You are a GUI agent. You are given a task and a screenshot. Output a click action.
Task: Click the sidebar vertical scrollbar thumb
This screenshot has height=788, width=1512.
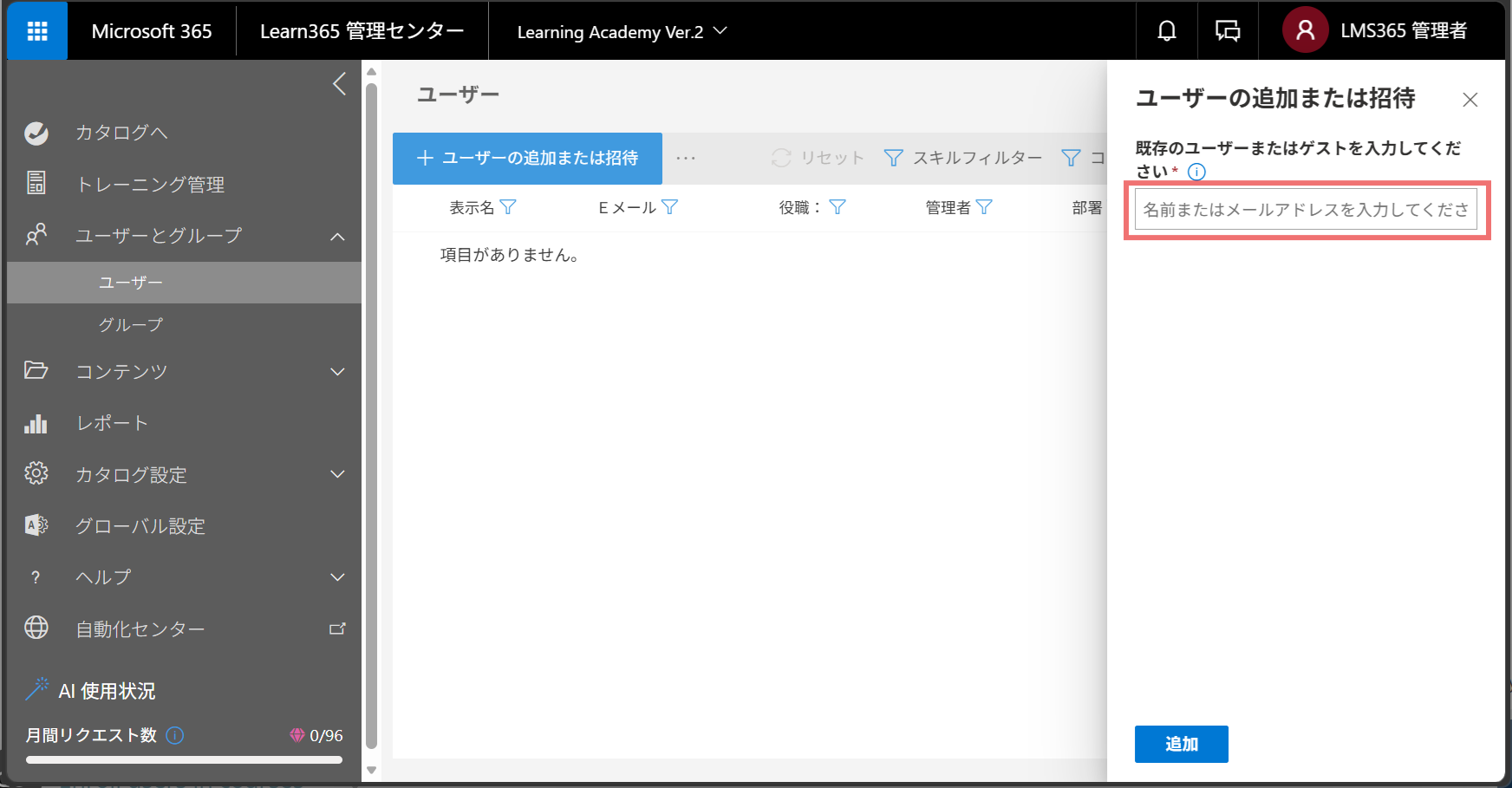pos(372,416)
